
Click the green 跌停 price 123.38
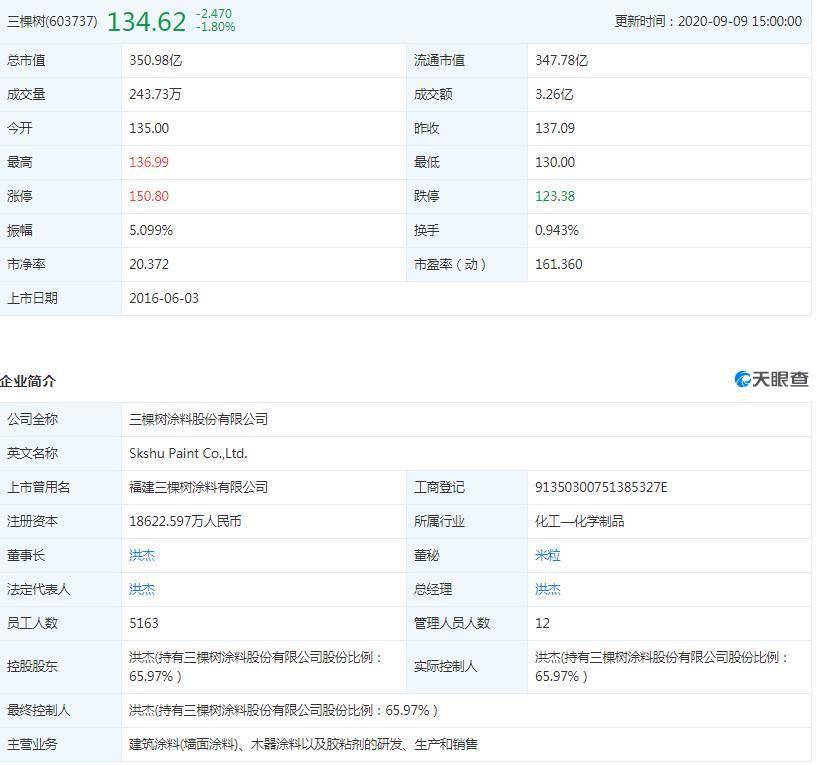(x=555, y=196)
